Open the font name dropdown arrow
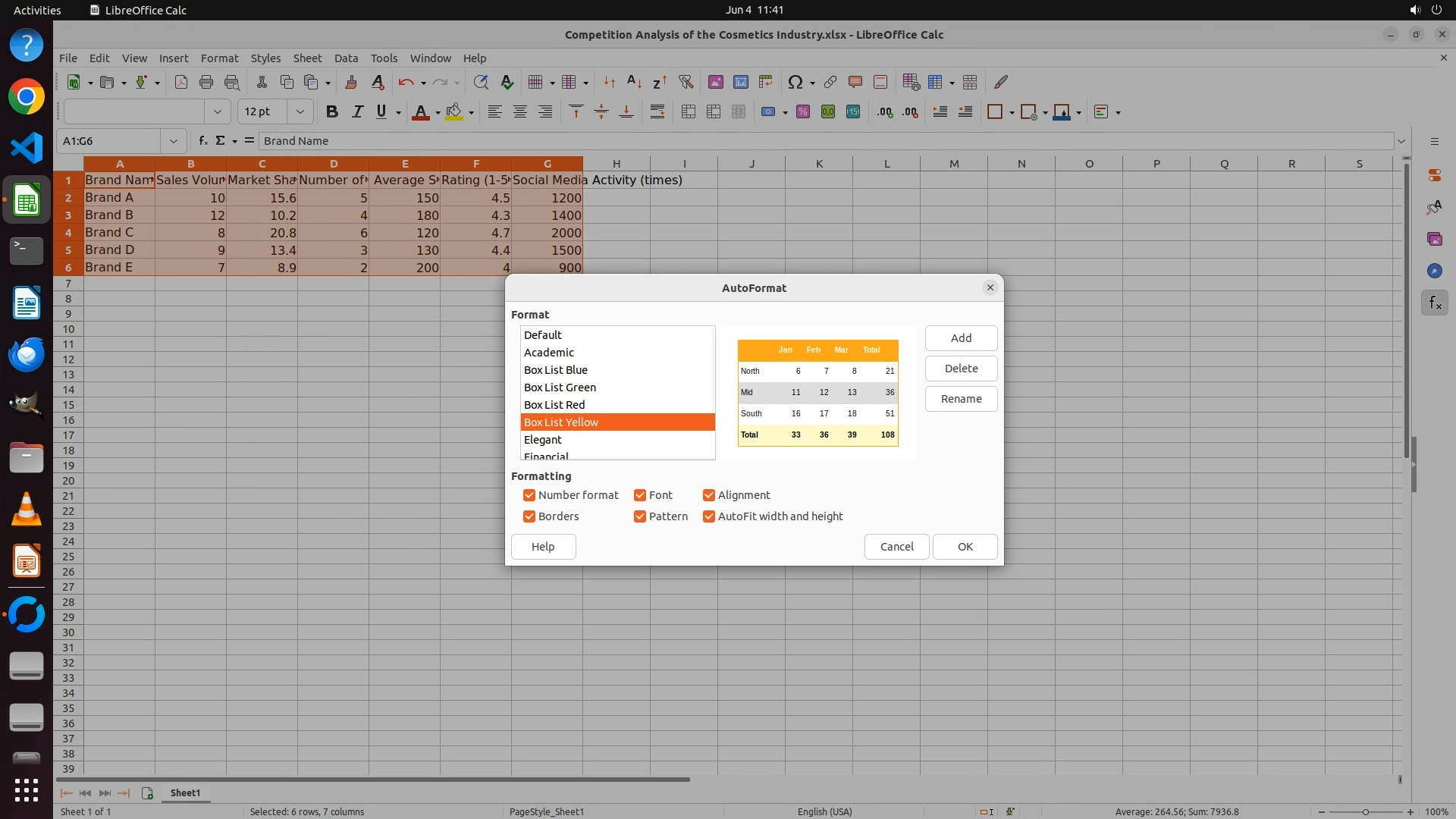The height and width of the screenshot is (819, 1456). (218, 112)
